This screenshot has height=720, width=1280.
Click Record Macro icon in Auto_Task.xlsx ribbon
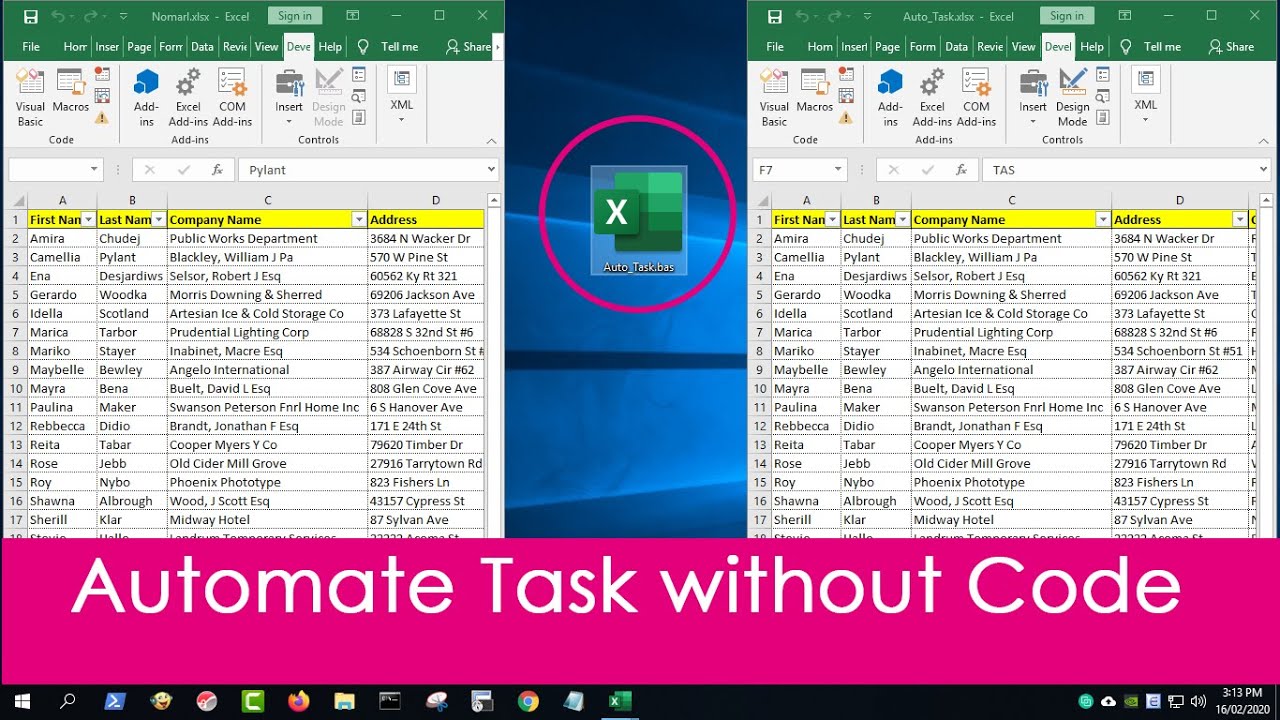[846, 74]
